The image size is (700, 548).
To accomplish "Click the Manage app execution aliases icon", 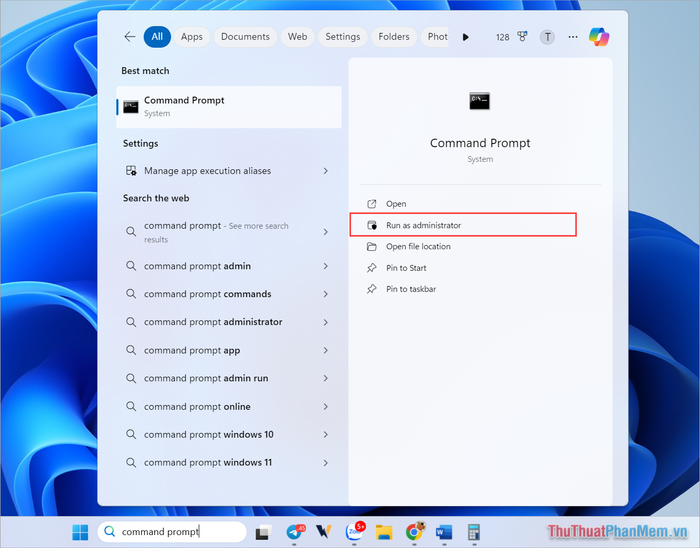I will point(131,171).
